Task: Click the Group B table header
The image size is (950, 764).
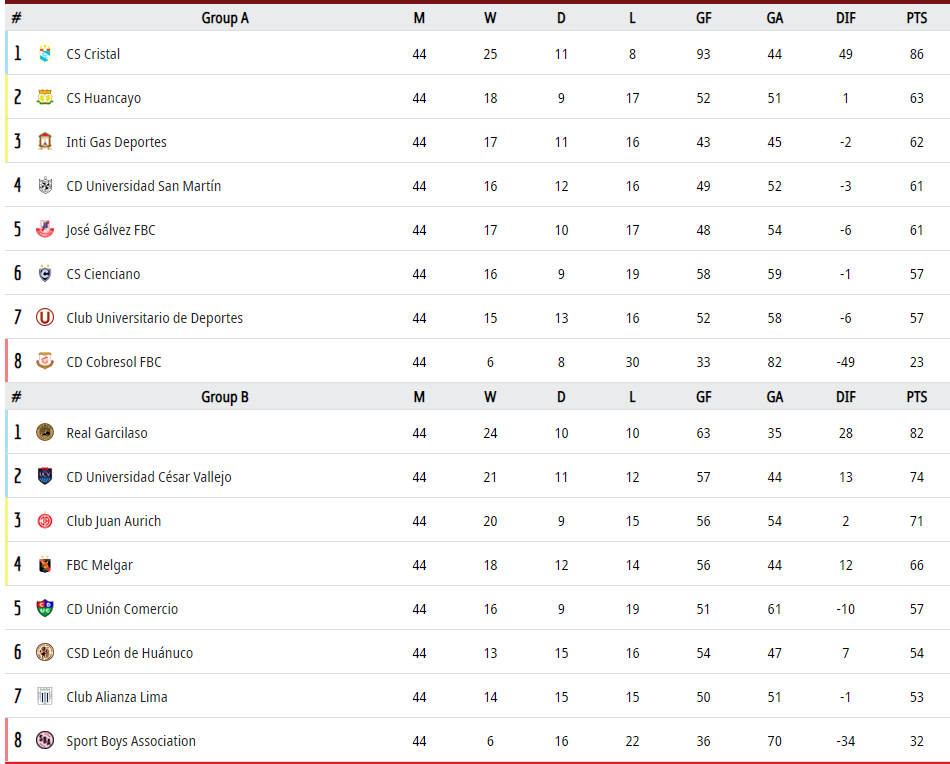Action: pos(225,397)
